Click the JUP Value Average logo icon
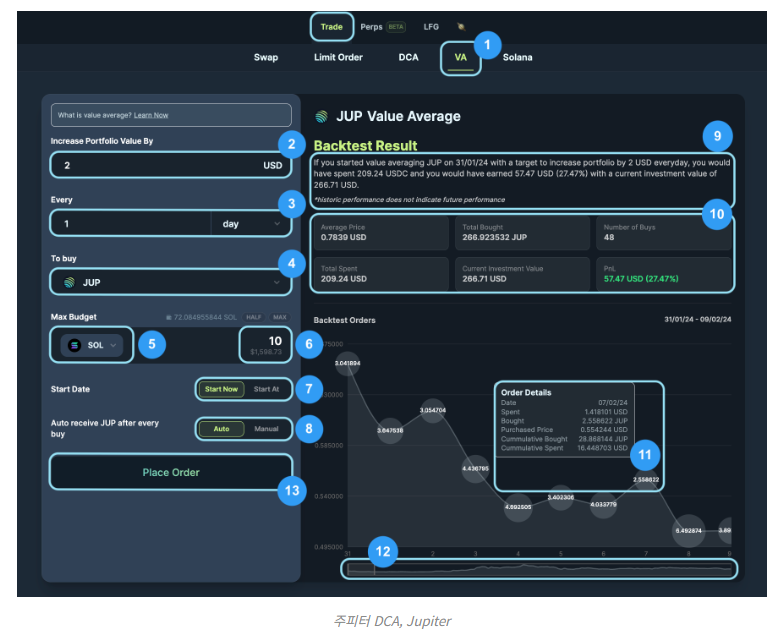 pyautogui.click(x=321, y=117)
